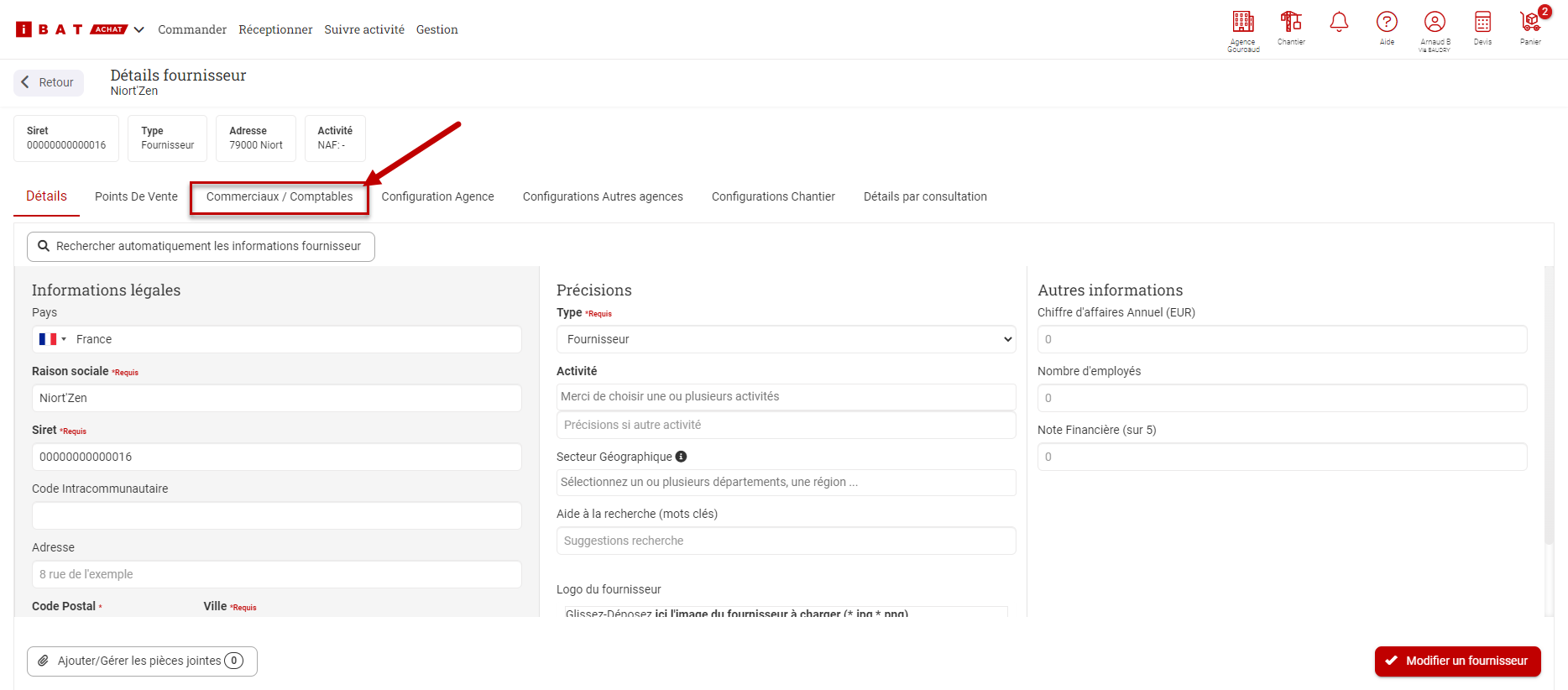Image resolution: width=1568 pixels, height=690 pixels.
Task: Click Modifier un fournisseur button
Action: click(x=1457, y=661)
